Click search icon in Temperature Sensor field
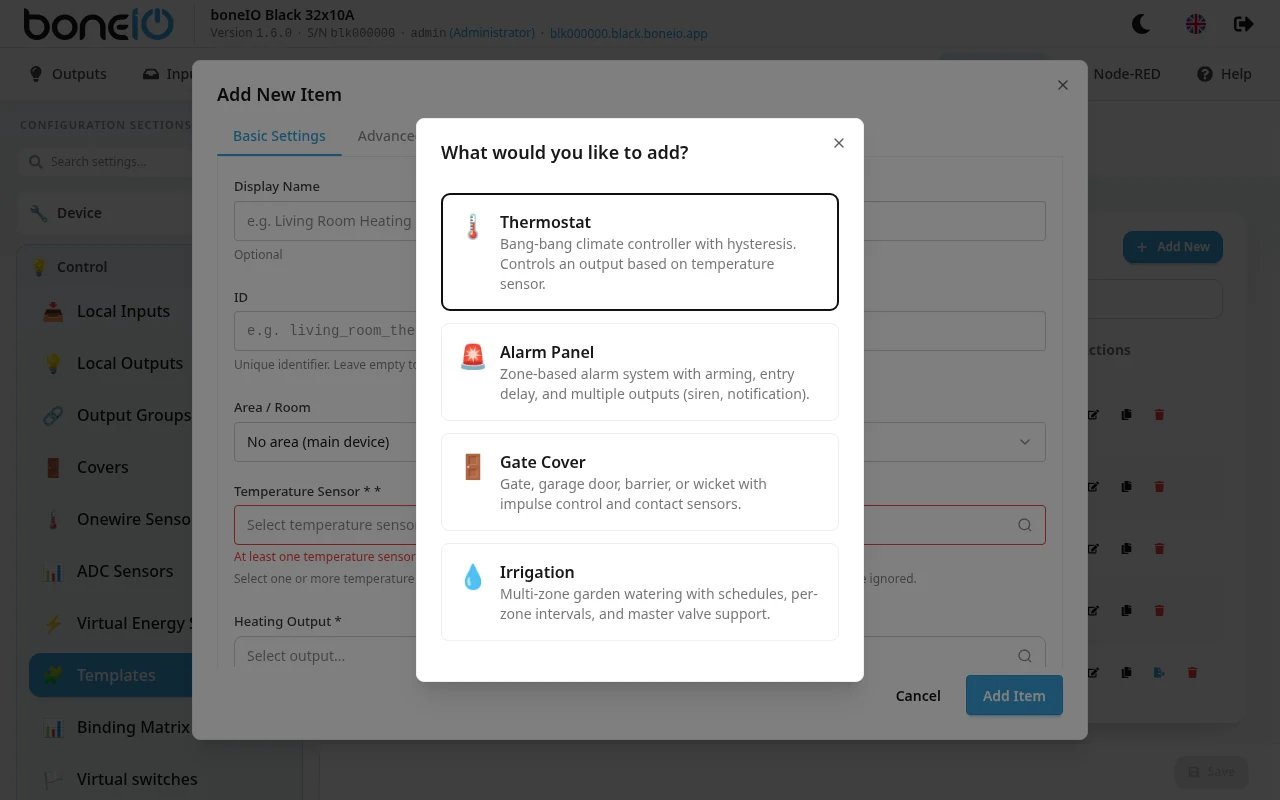 1025,525
